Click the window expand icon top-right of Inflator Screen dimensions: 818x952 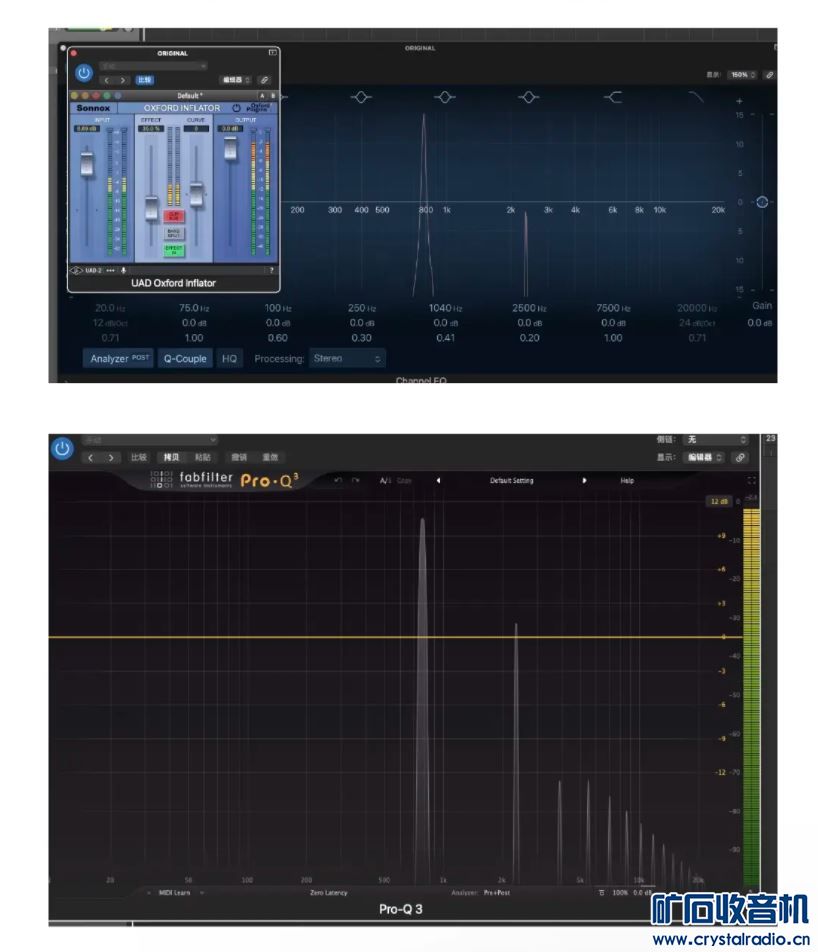(273, 53)
